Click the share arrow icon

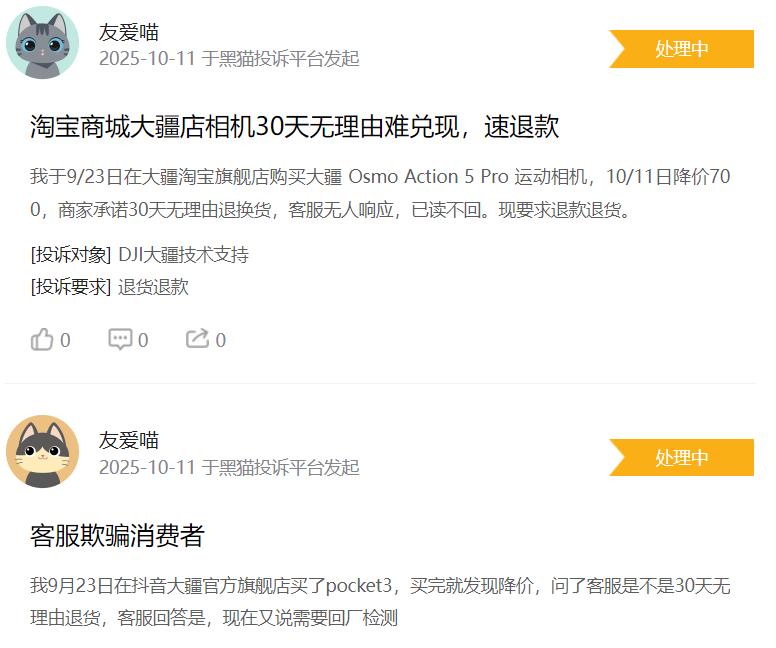[197, 339]
